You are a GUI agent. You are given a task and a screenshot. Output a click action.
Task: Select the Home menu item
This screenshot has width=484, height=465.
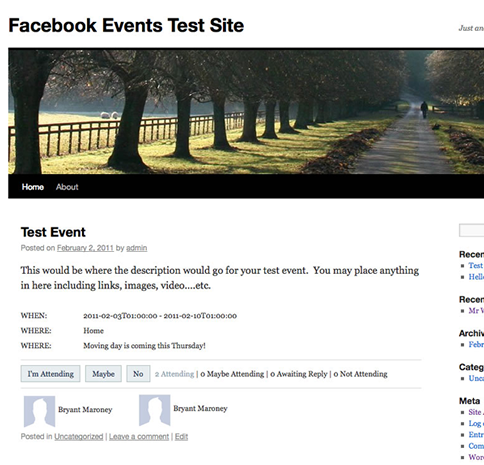[x=33, y=187]
